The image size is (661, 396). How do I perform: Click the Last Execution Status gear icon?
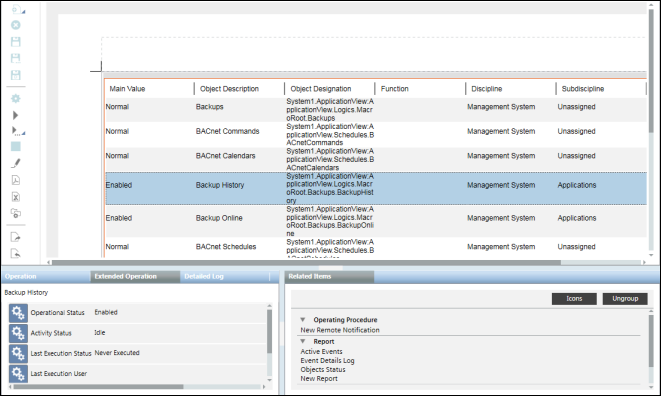point(18,353)
